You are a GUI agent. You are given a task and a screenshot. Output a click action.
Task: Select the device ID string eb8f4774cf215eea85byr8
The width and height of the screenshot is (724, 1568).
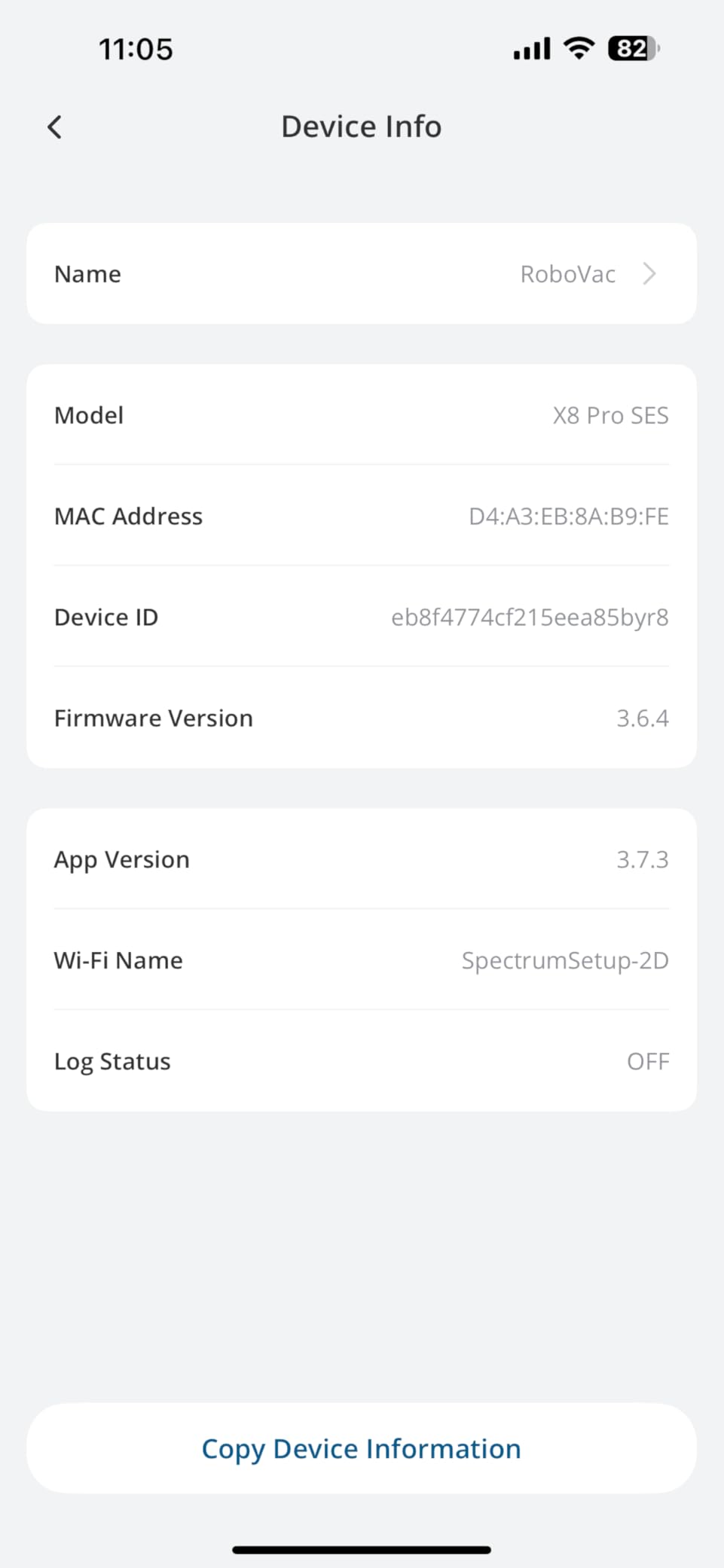tap(530, 618)
